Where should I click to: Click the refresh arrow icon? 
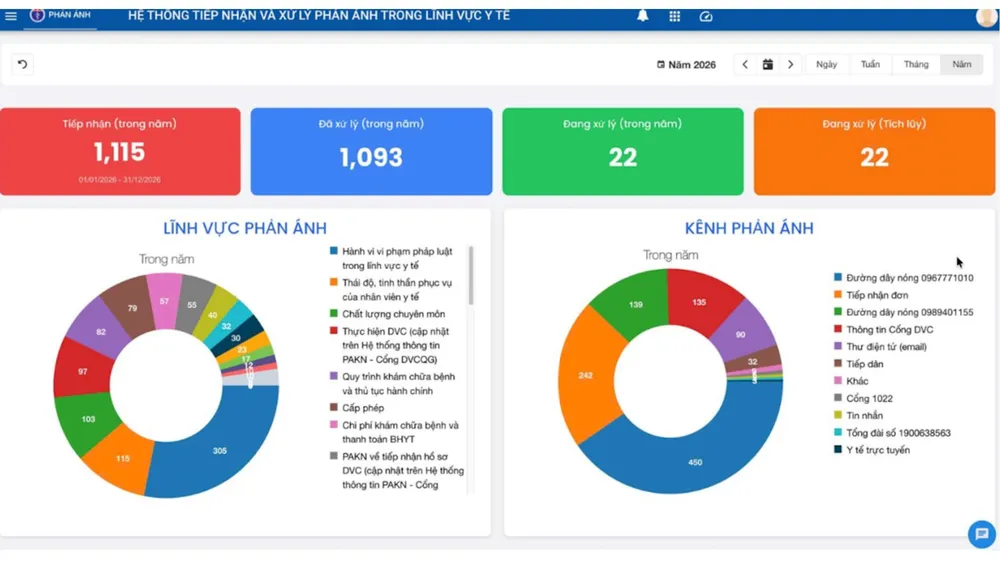pos(22,64)
